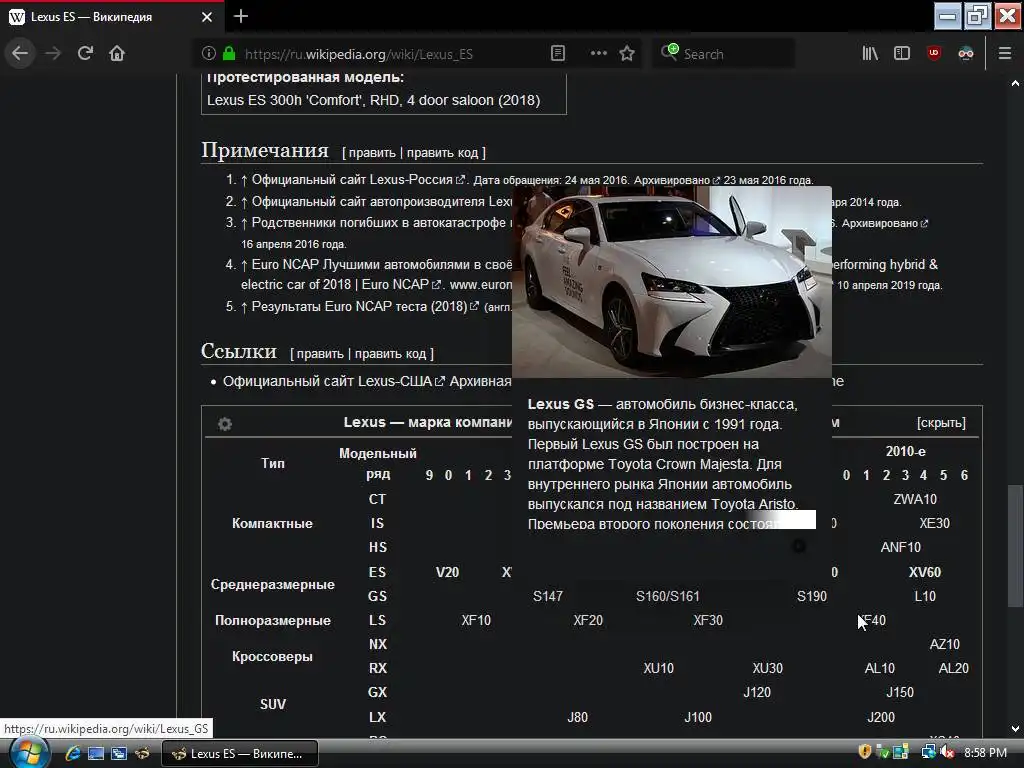The image size is (1024, 768).
Task: Show desktop from quick launch
Action: (x=95, y=753)
